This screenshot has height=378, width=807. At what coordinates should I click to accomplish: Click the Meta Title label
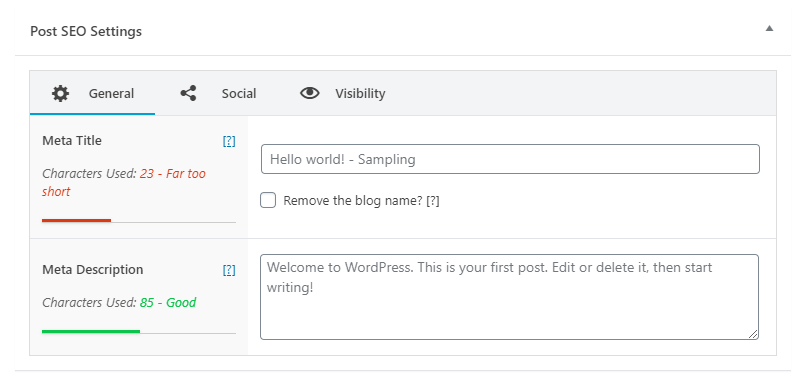click(x=72, y=141)
